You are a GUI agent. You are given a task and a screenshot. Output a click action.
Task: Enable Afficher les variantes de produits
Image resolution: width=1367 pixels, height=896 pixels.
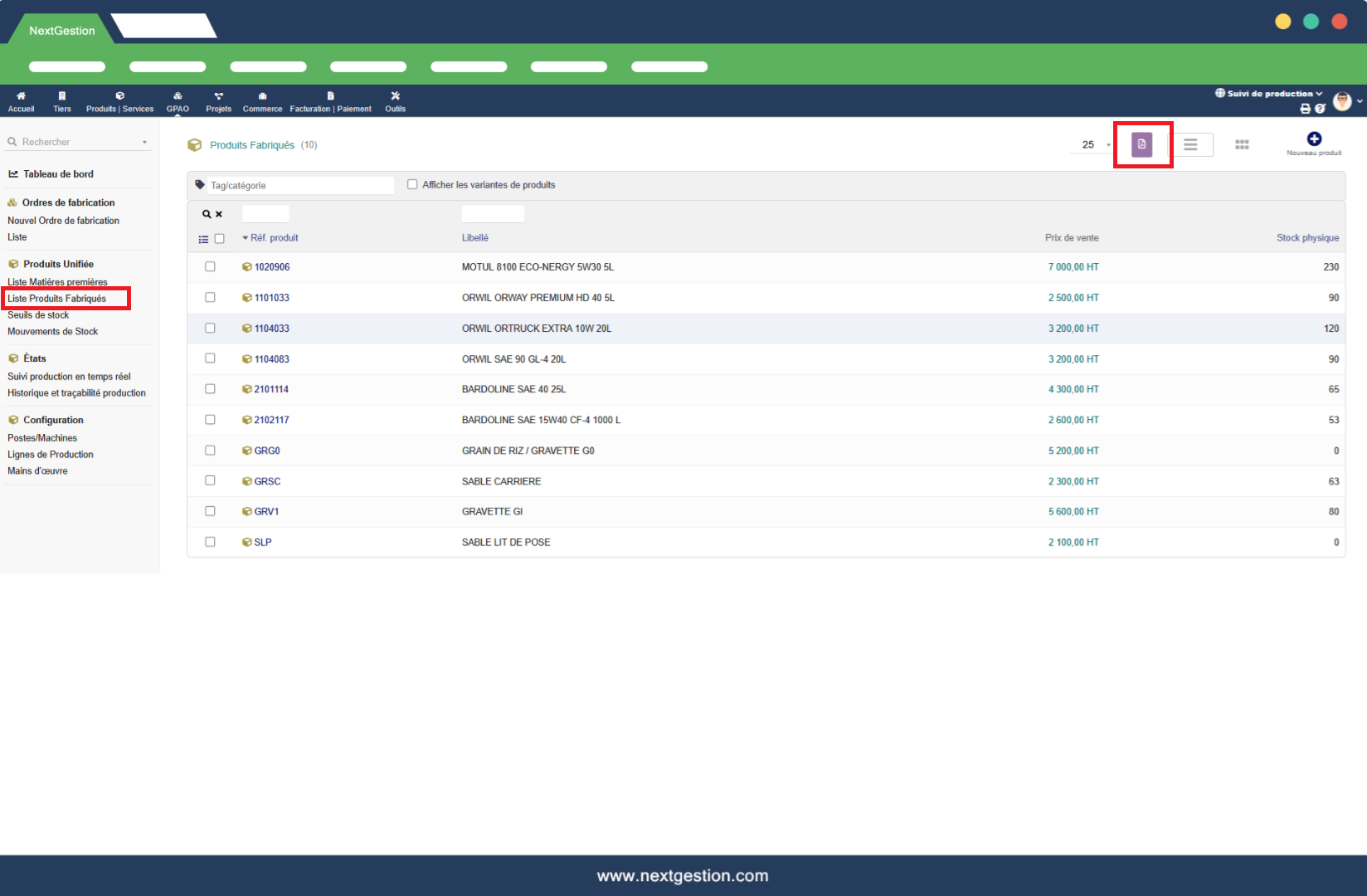coord(412,185)
